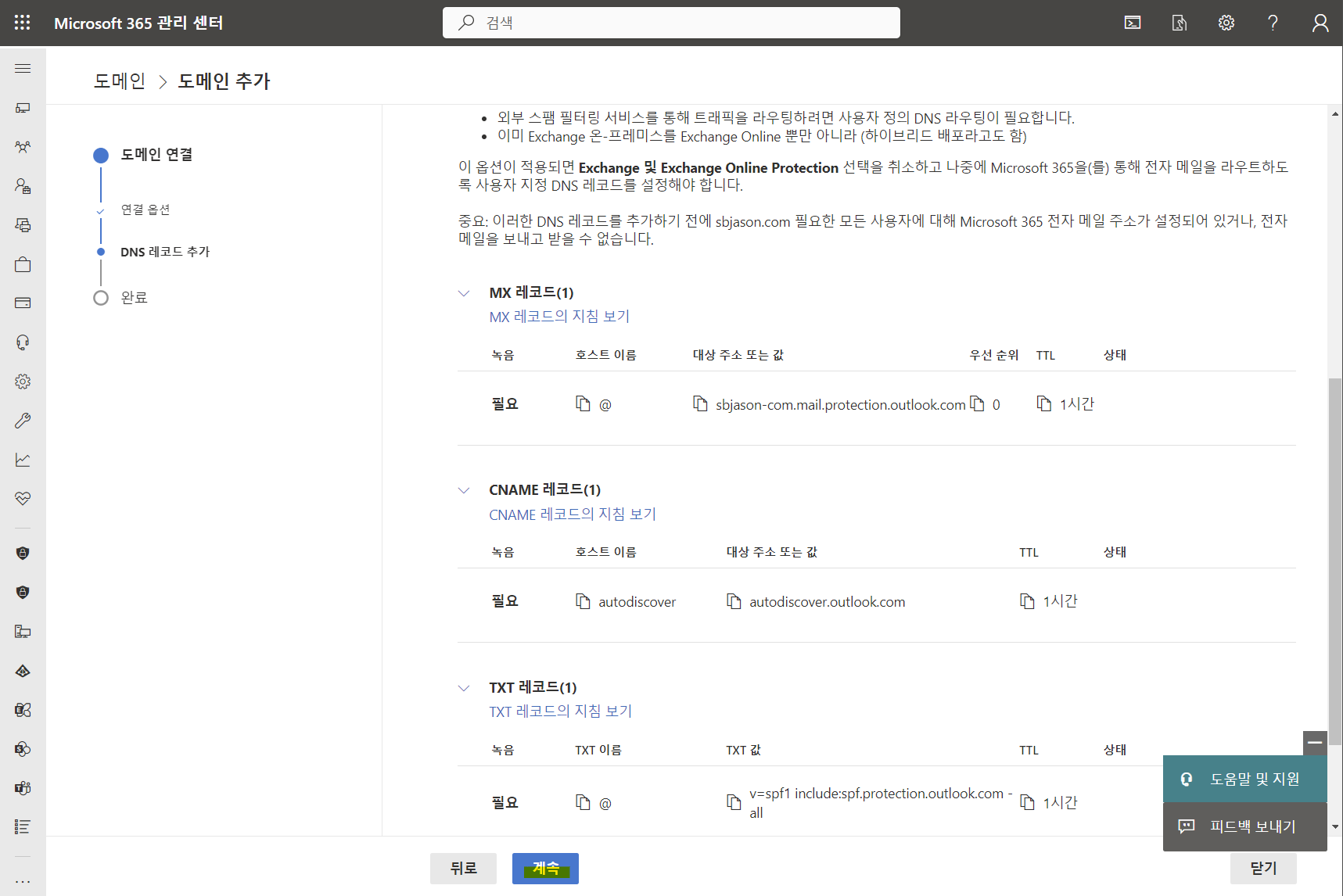Copy the v=spf1 TXT value
Image resolution: width=1343 pixels, height=896 pixels.
point(734,802)
